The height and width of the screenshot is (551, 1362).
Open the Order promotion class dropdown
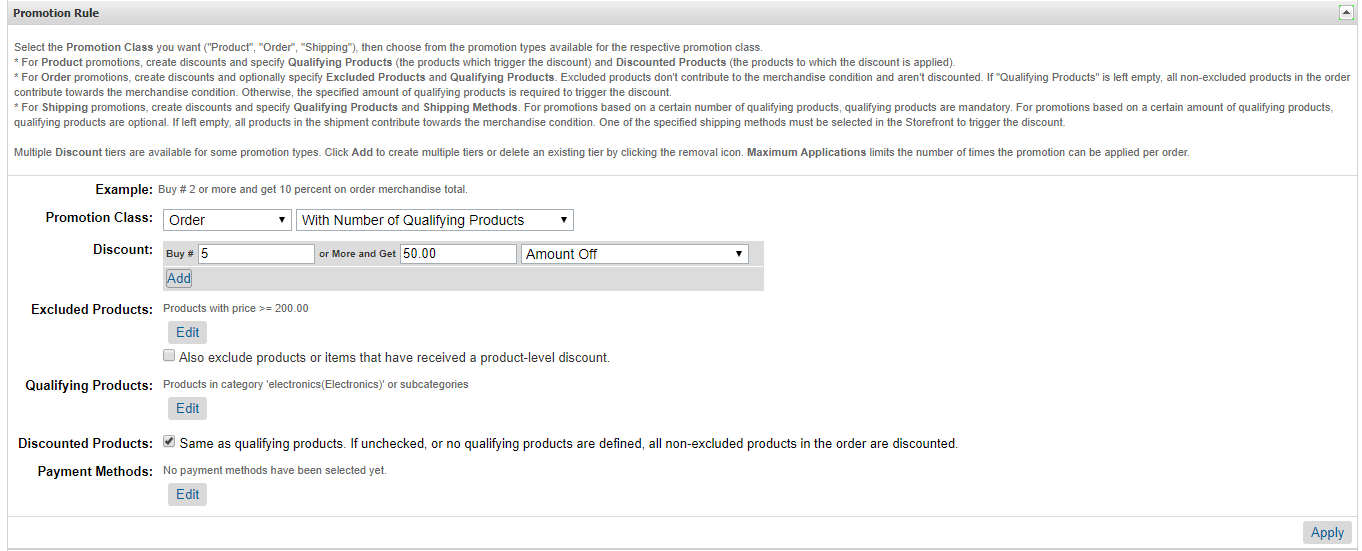coord(227,220)
